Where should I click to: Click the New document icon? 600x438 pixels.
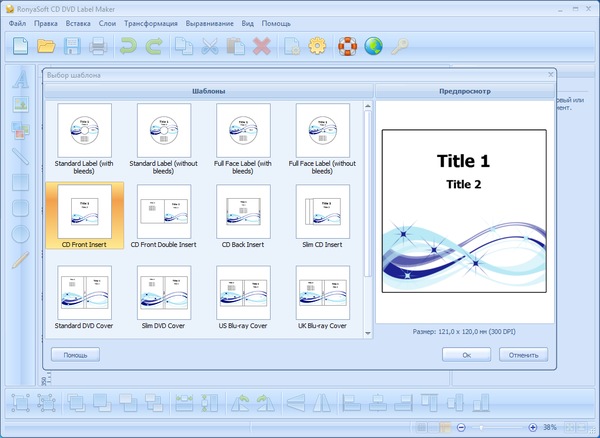pos(21,45)
